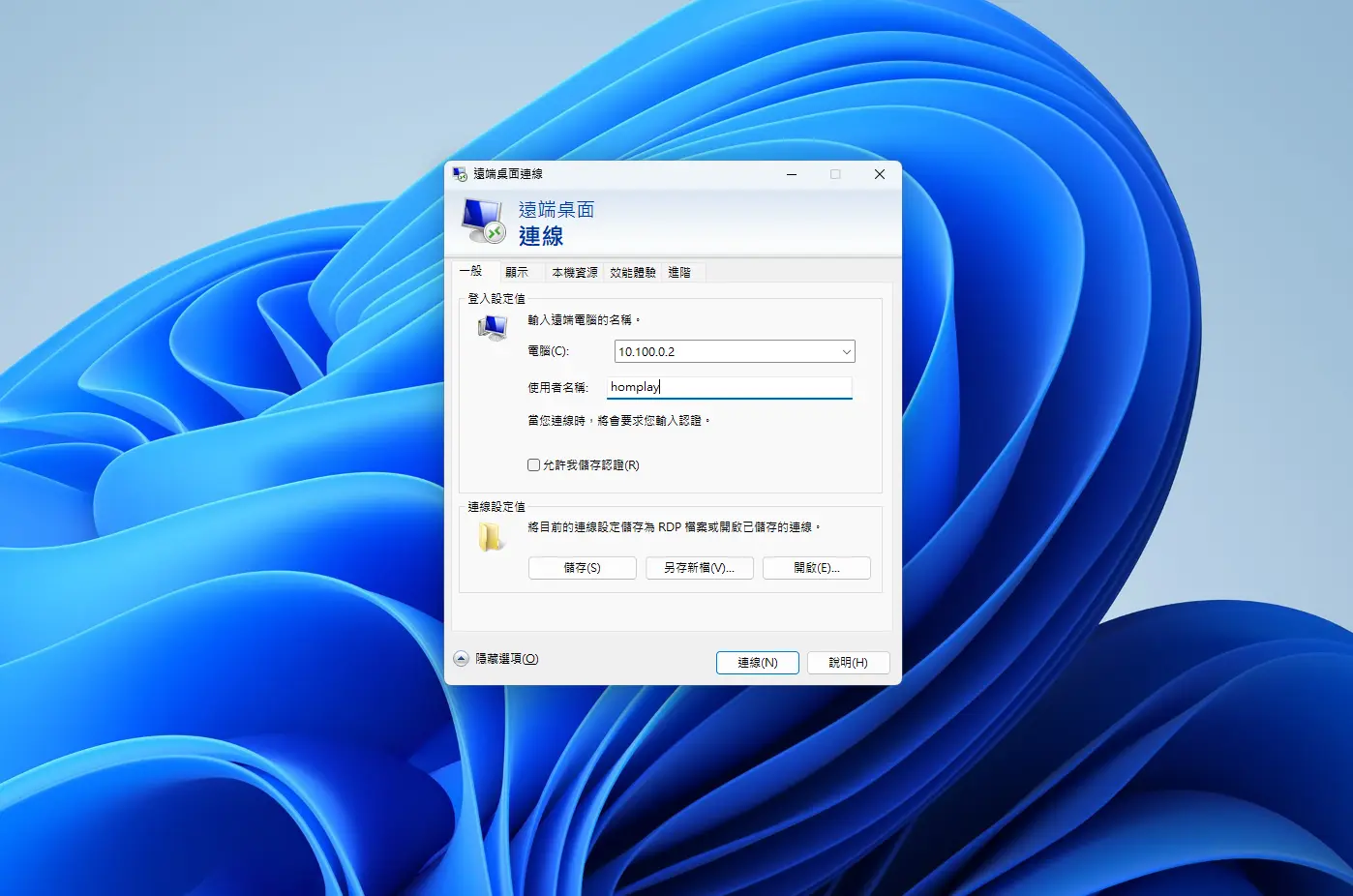Click the 使用者名稱 field containing homplay
Image resolution: width=1353 pixels, height=896 pixels.
pyautogui.click(x=729, y=387)
